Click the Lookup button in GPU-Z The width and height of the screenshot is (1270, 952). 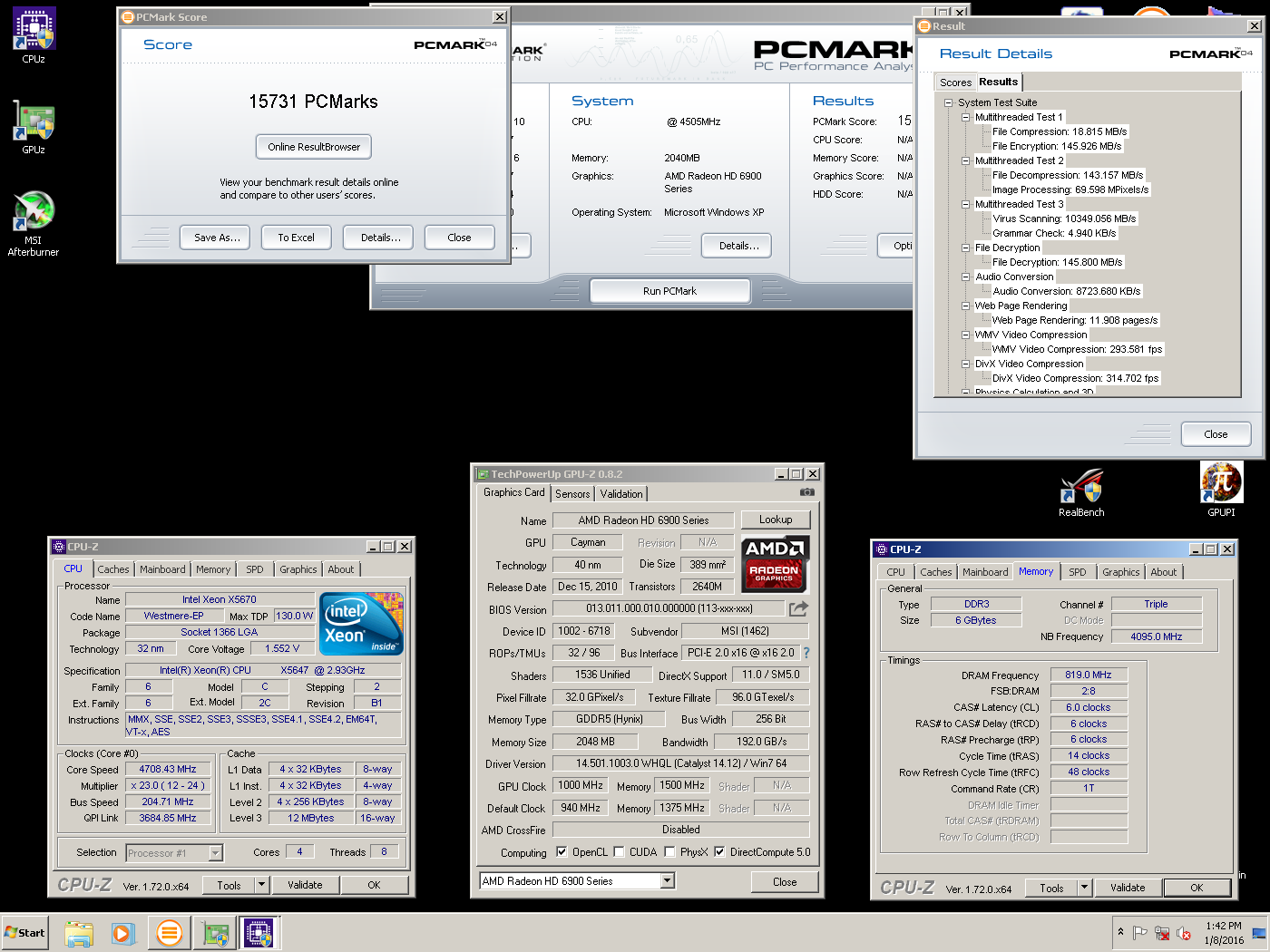click(x=776, y=520)
